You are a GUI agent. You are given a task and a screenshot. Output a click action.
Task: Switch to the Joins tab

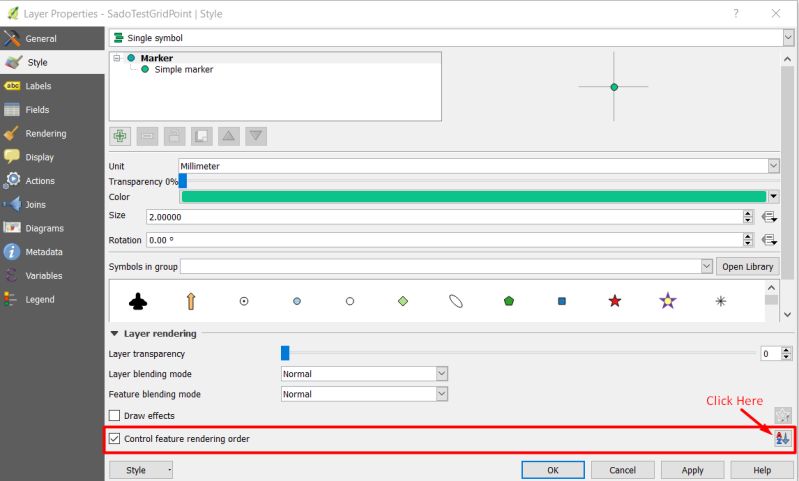52,204
